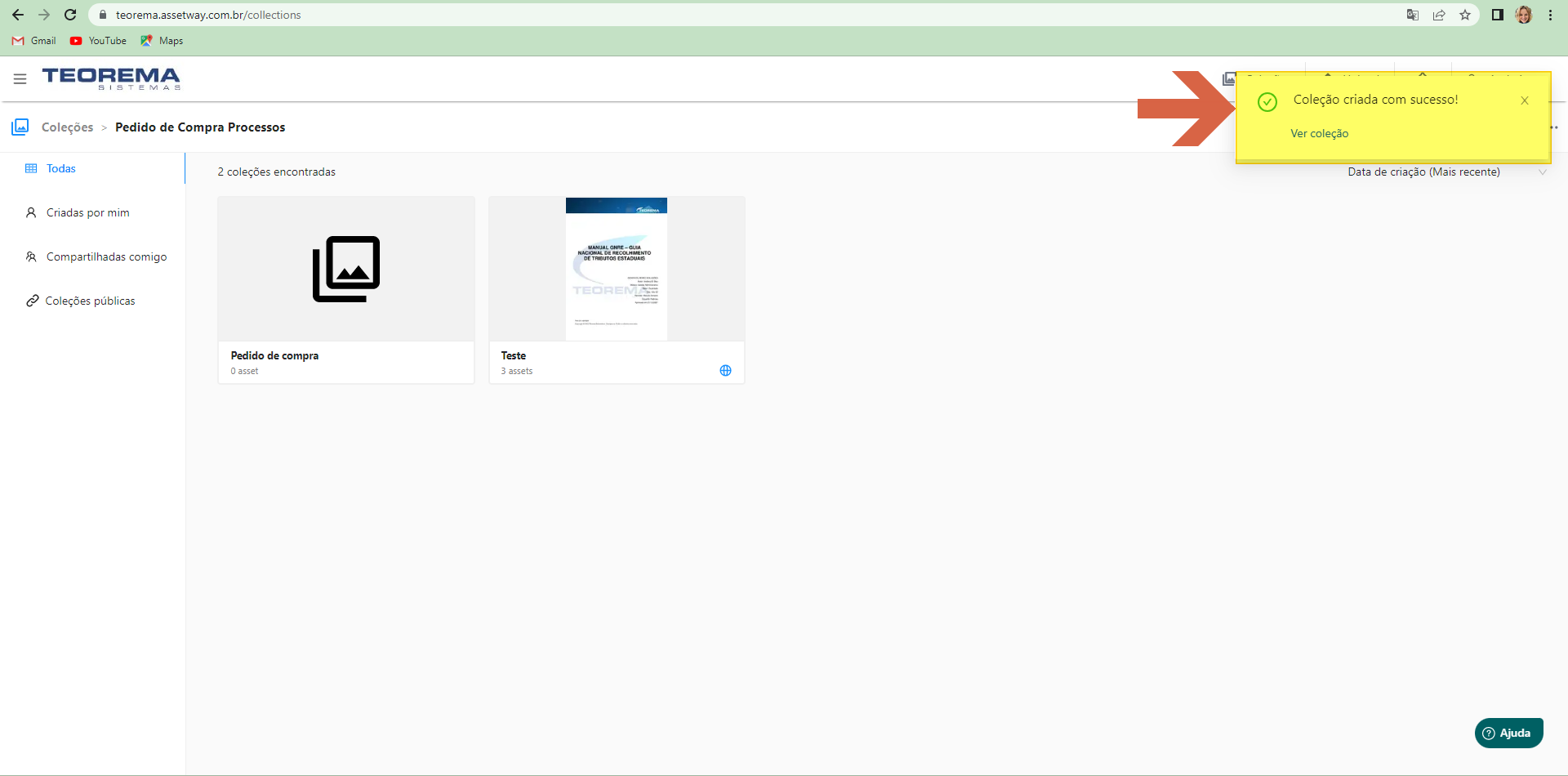This screenshot has height=776, width=1568.
Task: Click the 3 assets count on Teste
Action: [x=517, y=371]
